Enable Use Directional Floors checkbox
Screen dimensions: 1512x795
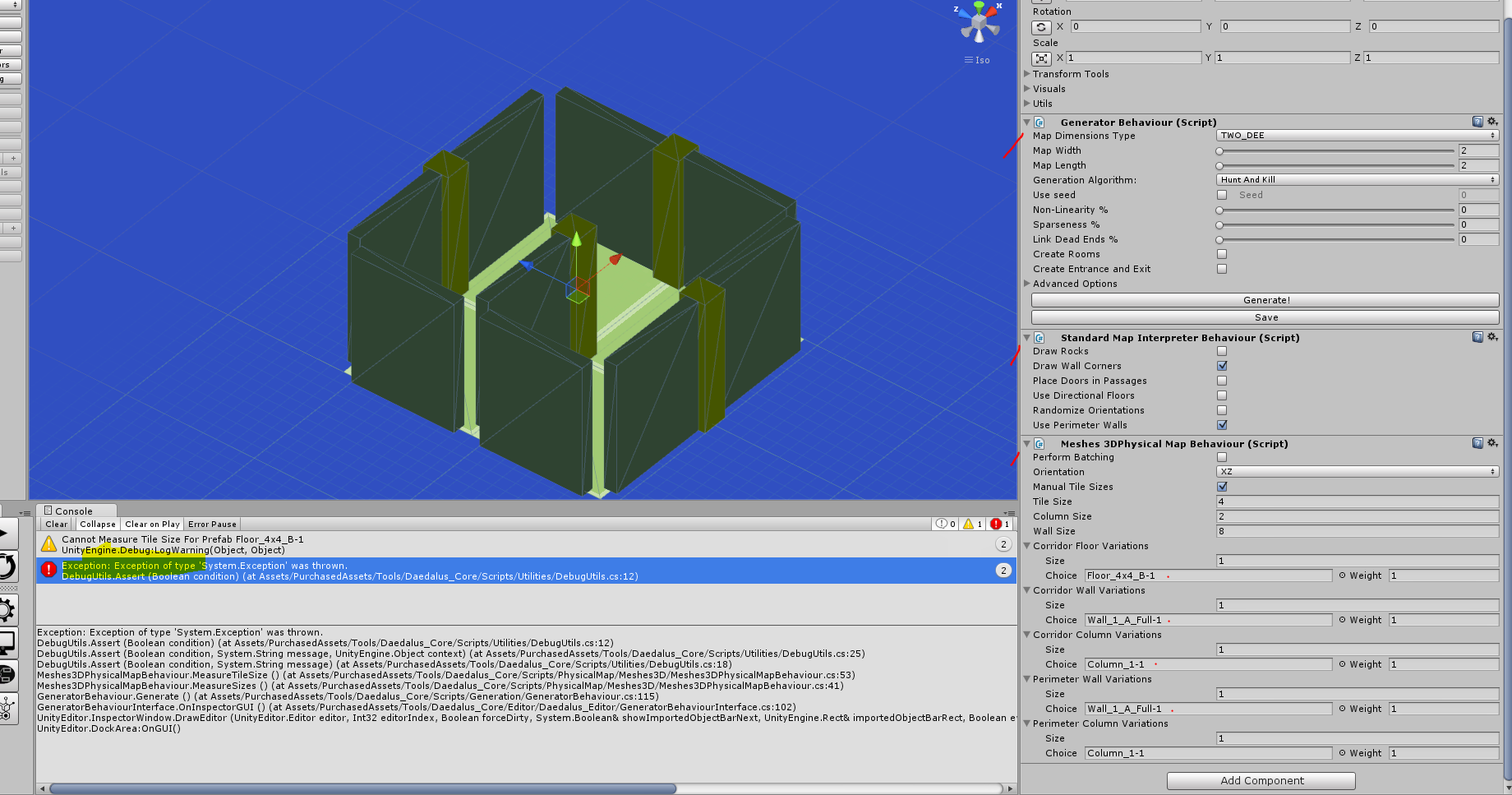tap(1222, 395)
